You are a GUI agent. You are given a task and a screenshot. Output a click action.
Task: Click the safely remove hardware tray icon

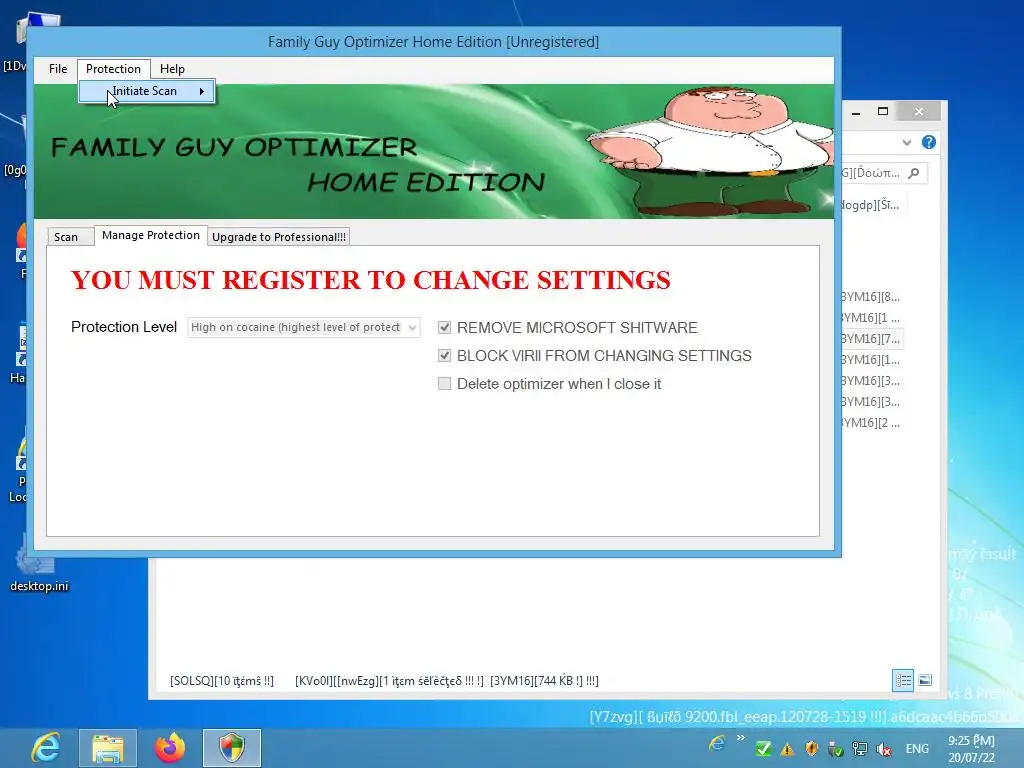coord(835,749)
